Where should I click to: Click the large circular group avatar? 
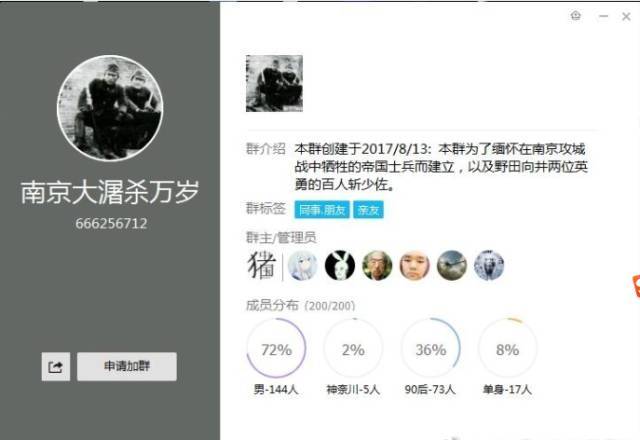[110, 108]
